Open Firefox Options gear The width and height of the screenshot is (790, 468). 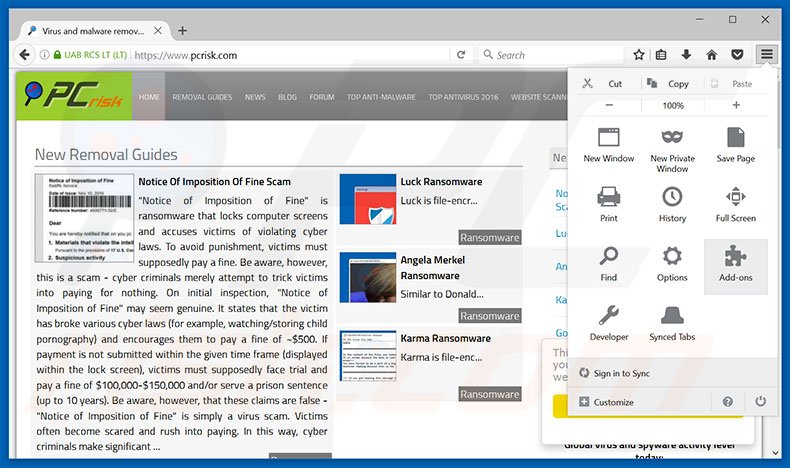[x=672, y=264]
